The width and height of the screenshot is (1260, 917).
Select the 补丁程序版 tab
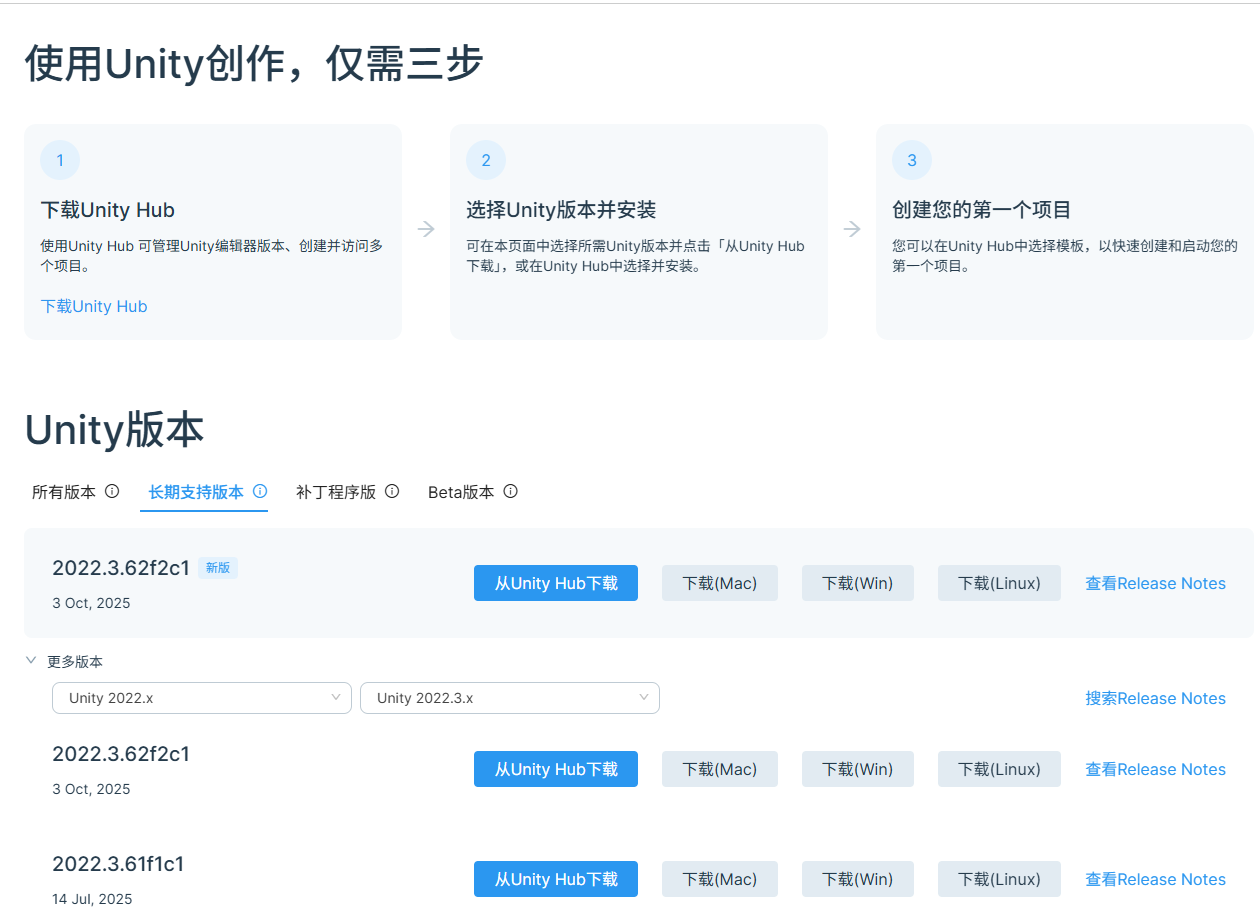(x=338, y=491)
